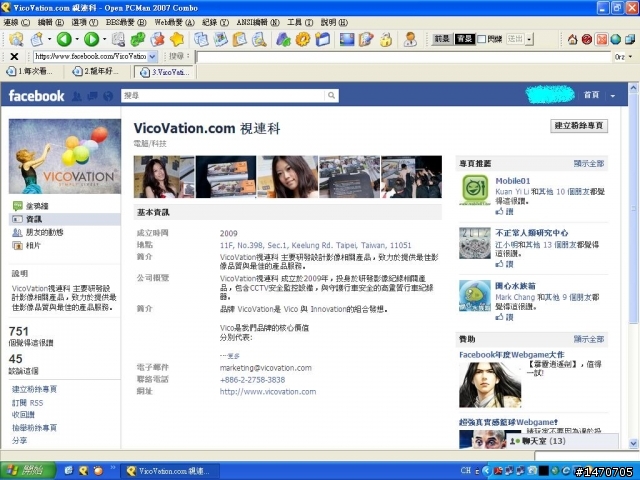
Task: Click the blue screen picture toolbar icon
Action: pos(347,39)
